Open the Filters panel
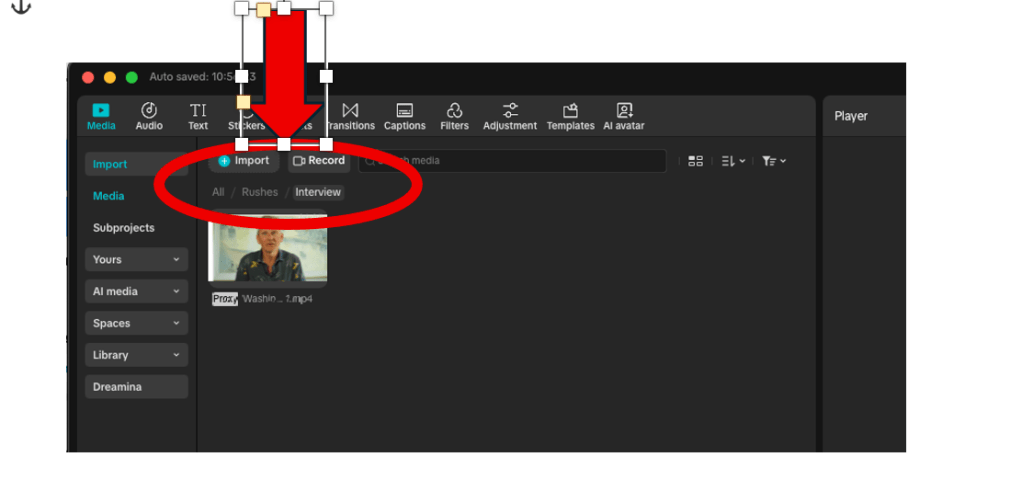 tap(454, 116)
